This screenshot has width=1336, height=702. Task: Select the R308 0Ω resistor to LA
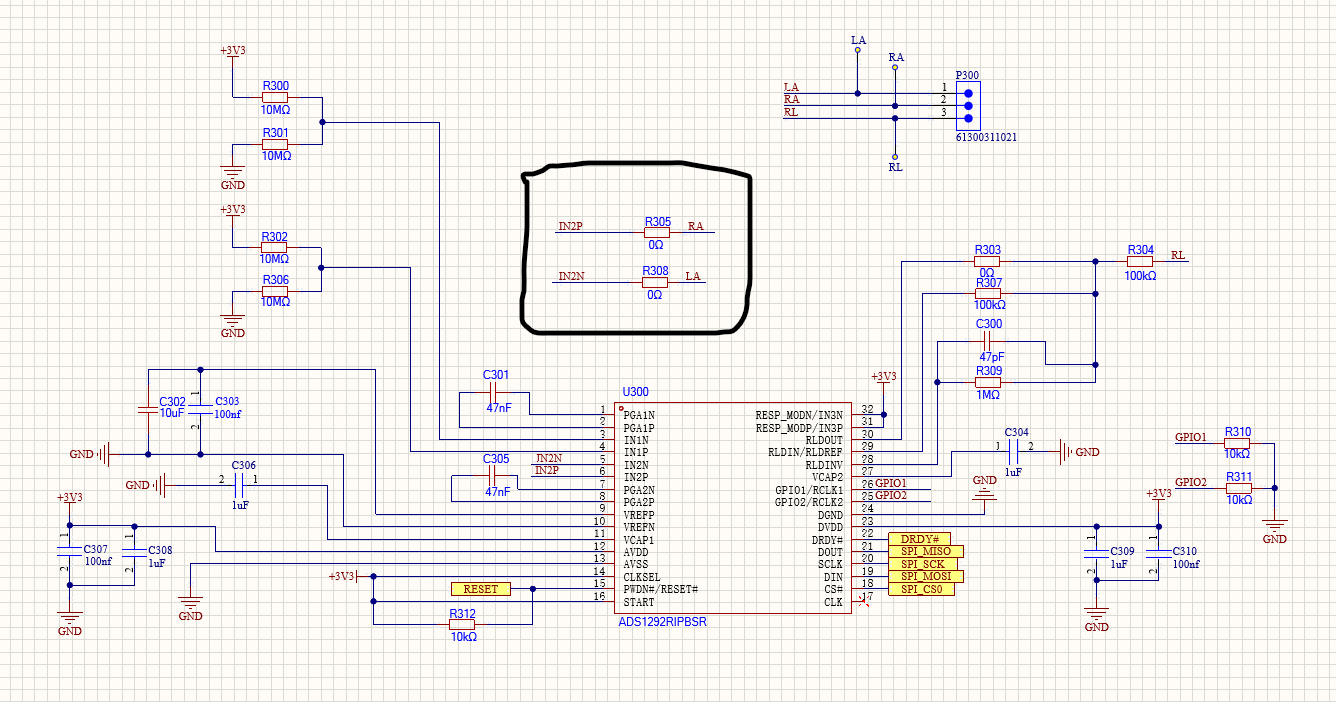coord(655,283)
